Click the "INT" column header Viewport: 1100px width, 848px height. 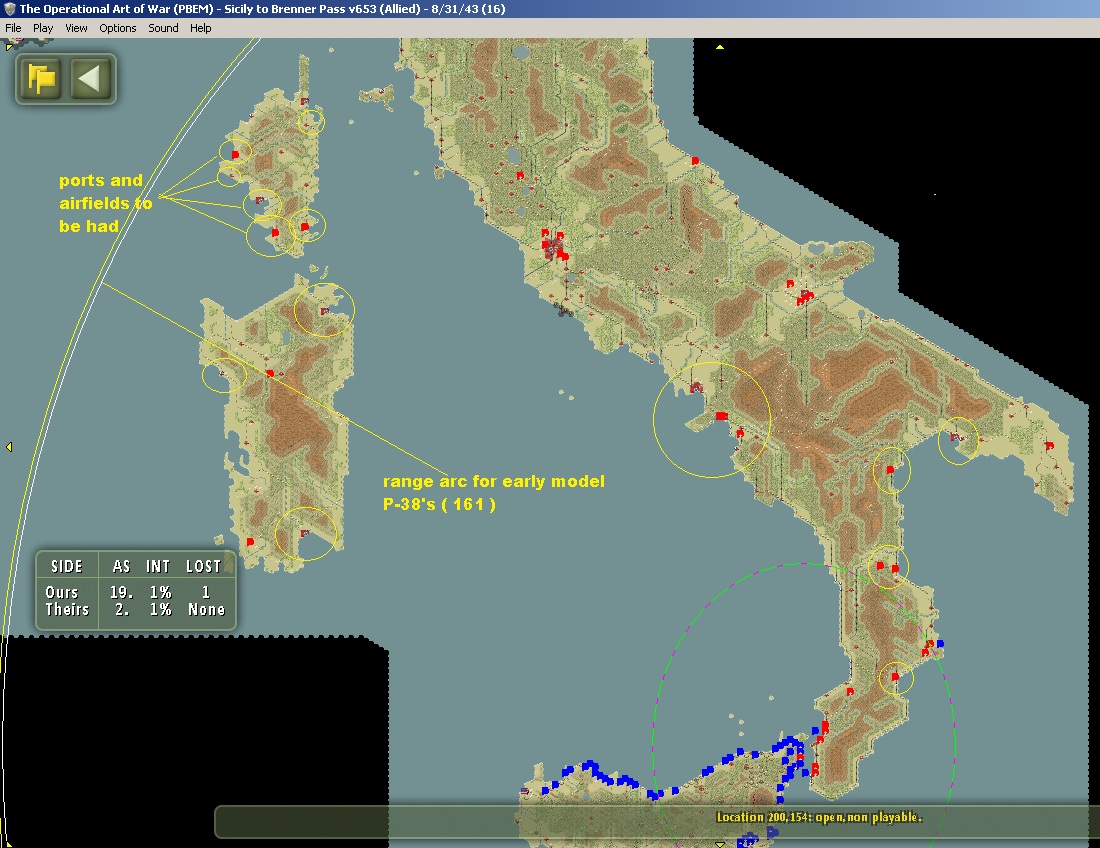pos(158,566)
